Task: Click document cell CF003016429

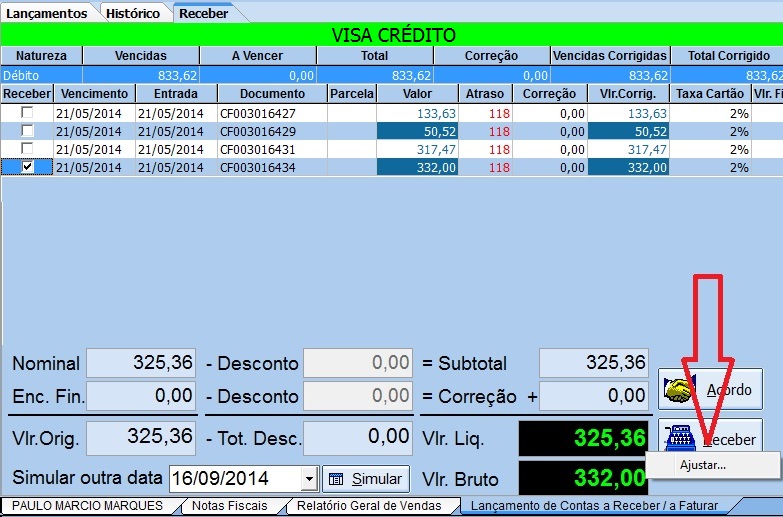Action: [272, 131]
